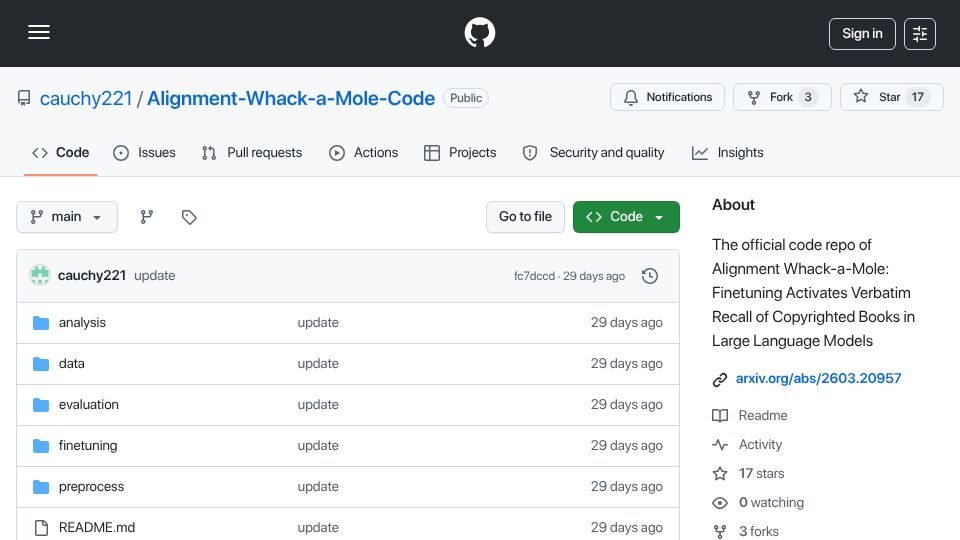Screen dimensions: 960x540
Task: View commit history clock icon
Action: point(650,276)
